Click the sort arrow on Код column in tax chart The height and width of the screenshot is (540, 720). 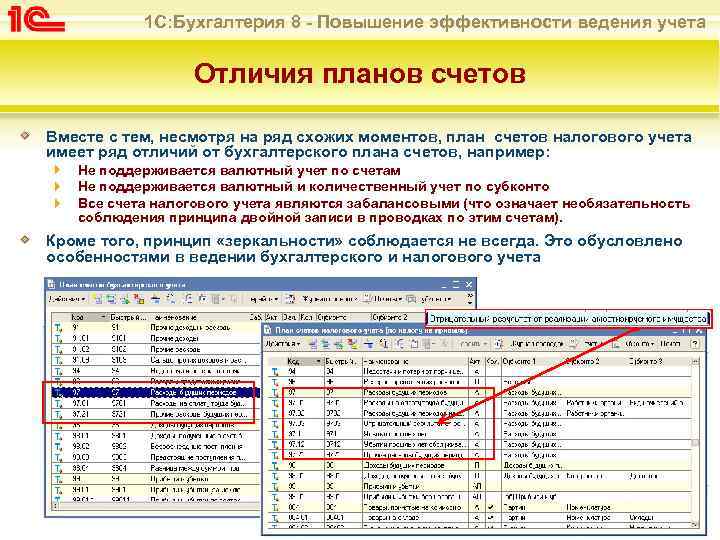coord(319,361)
